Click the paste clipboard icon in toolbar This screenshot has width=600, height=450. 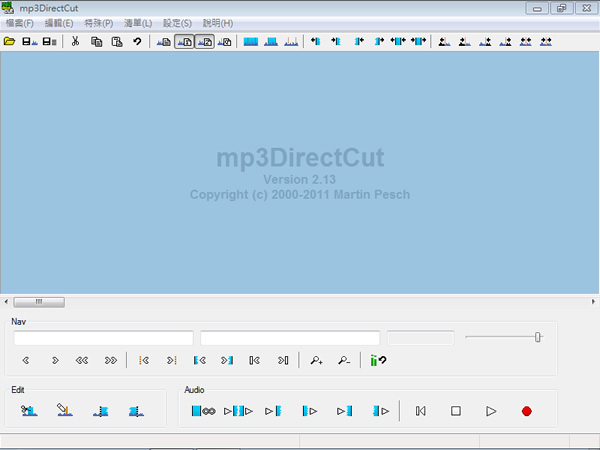tap(117, 42)
